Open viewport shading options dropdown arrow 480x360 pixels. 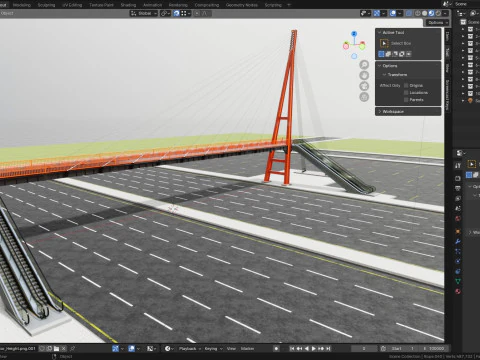click(445, 13)
